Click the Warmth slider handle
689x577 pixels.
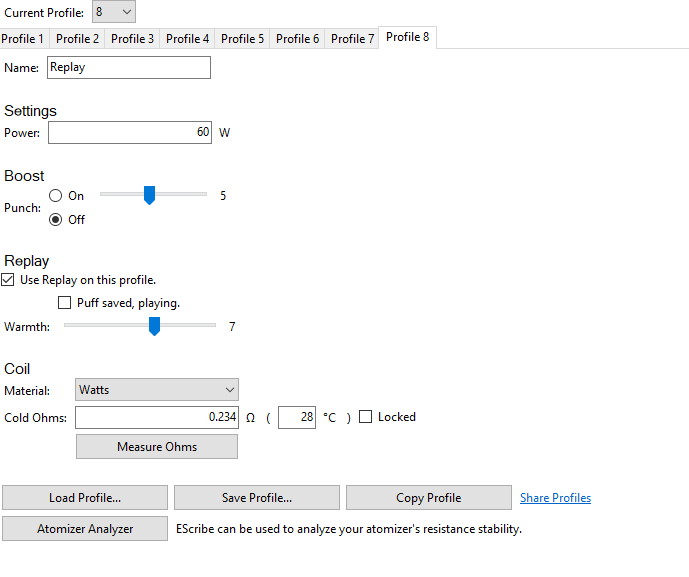pos(154,326)
